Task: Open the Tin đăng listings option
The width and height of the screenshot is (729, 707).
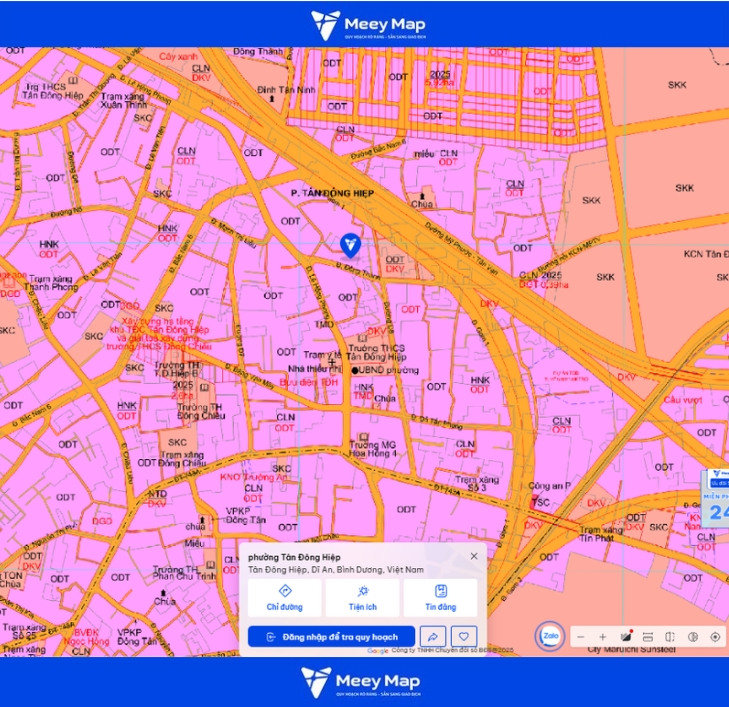Action: [440, 598]
